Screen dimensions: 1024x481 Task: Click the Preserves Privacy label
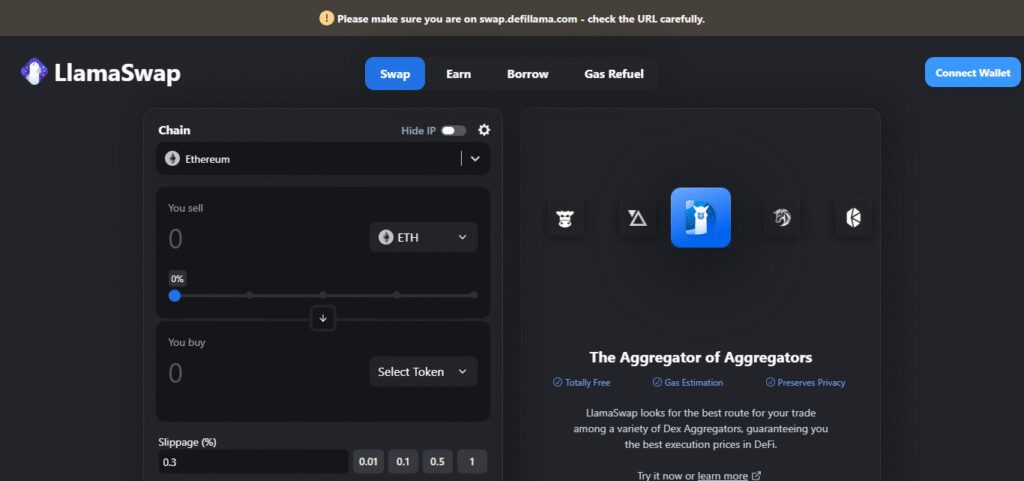coord(811,382)
